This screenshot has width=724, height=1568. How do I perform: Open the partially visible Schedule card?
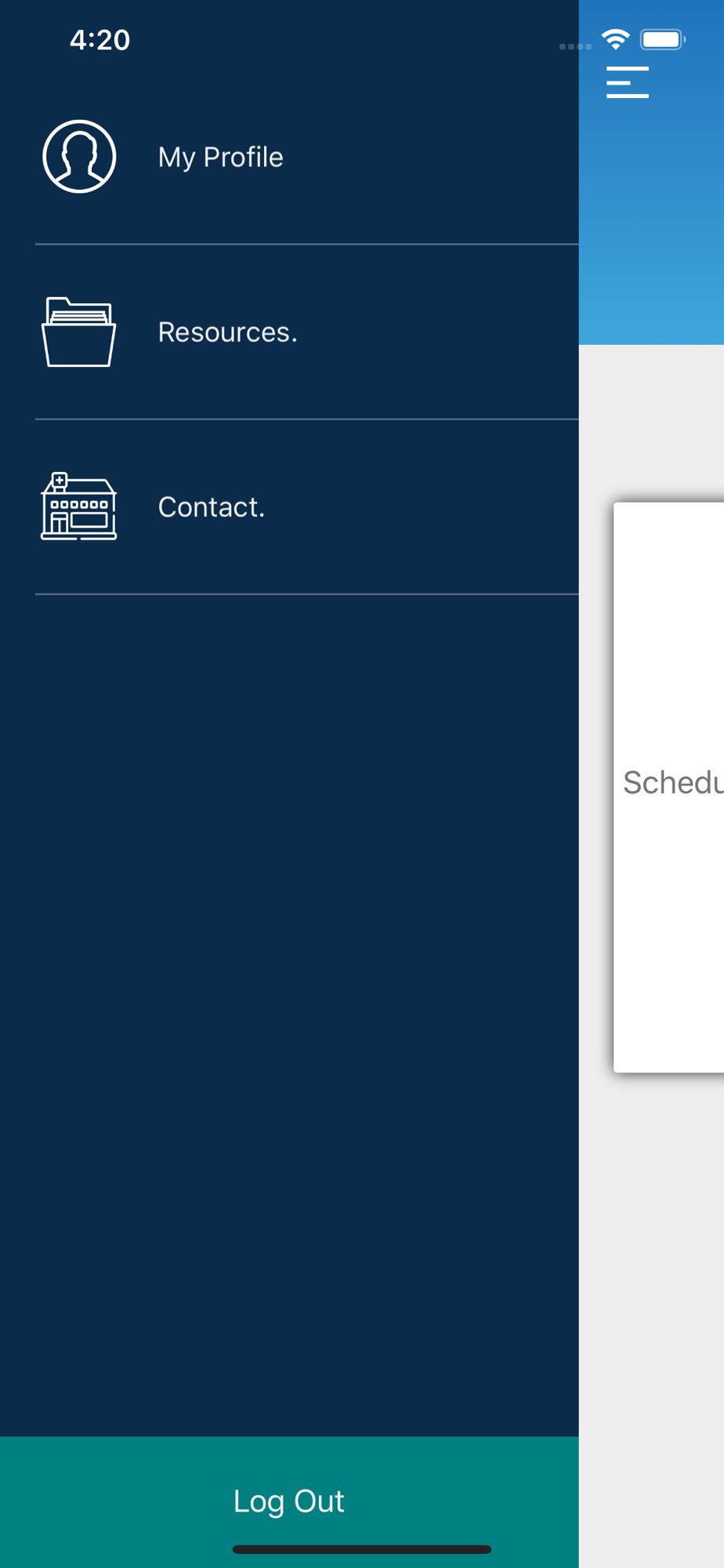point(668,787)
